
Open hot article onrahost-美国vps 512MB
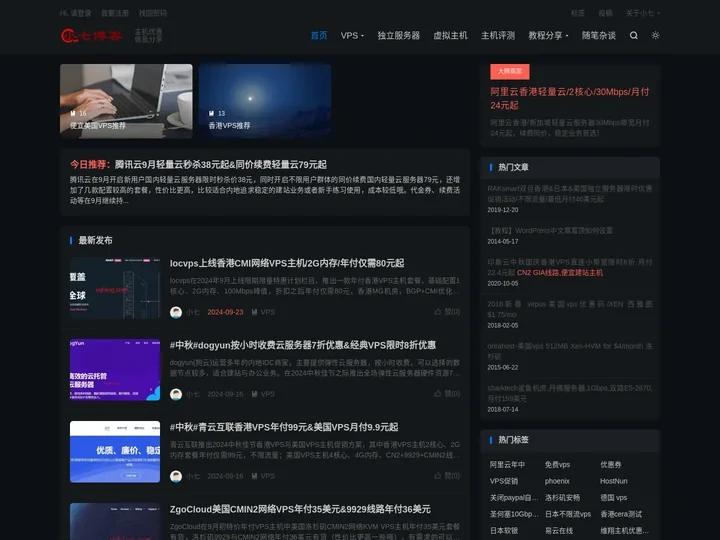tap(570, 351)
